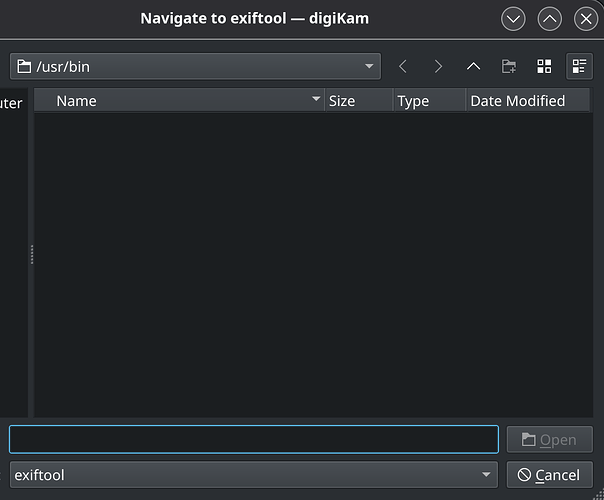Close the Navigate to exiftool dialog
This screenshot has height=500, width=604.
click(x=585, y=19)
